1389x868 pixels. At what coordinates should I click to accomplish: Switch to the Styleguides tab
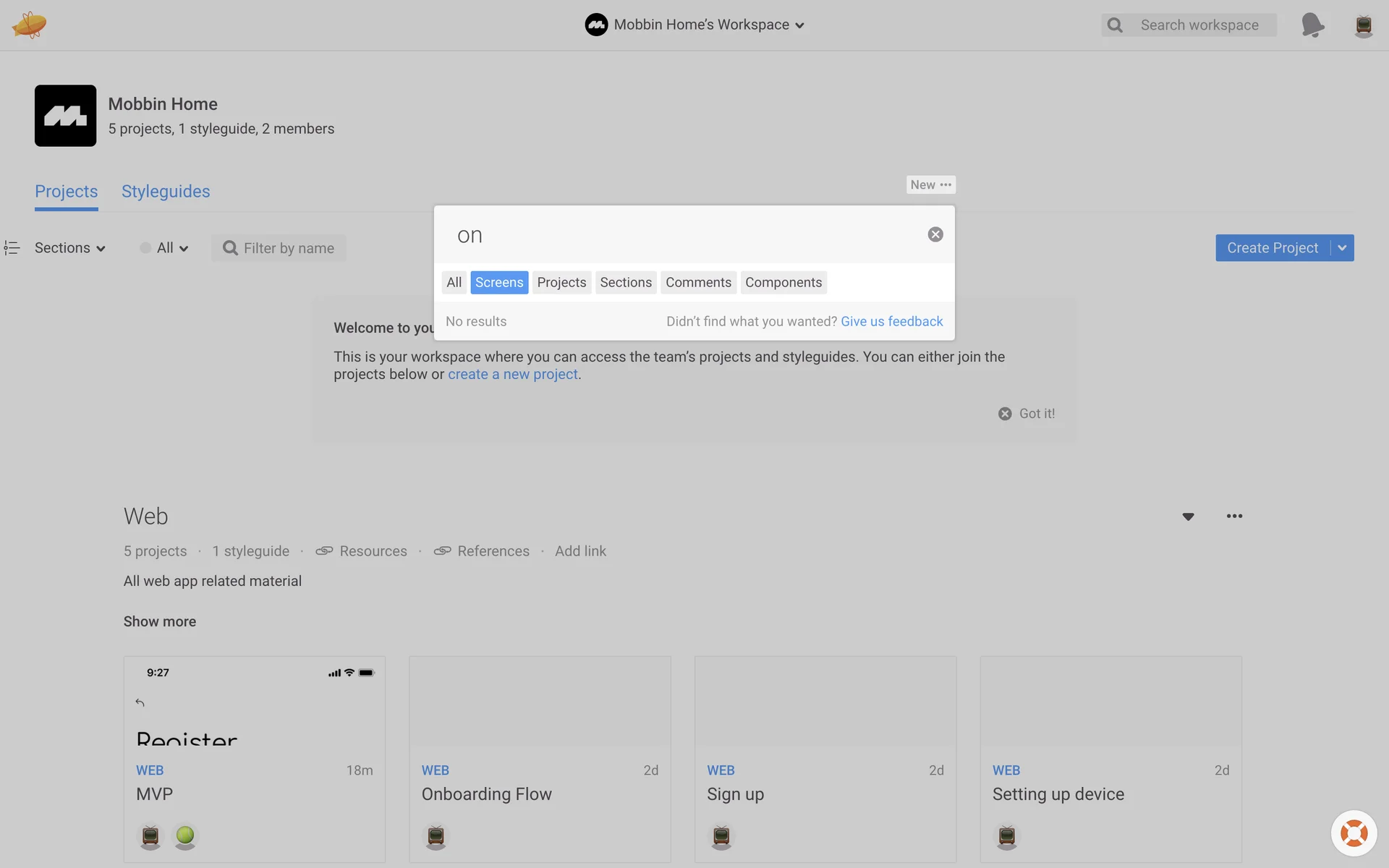166,192
